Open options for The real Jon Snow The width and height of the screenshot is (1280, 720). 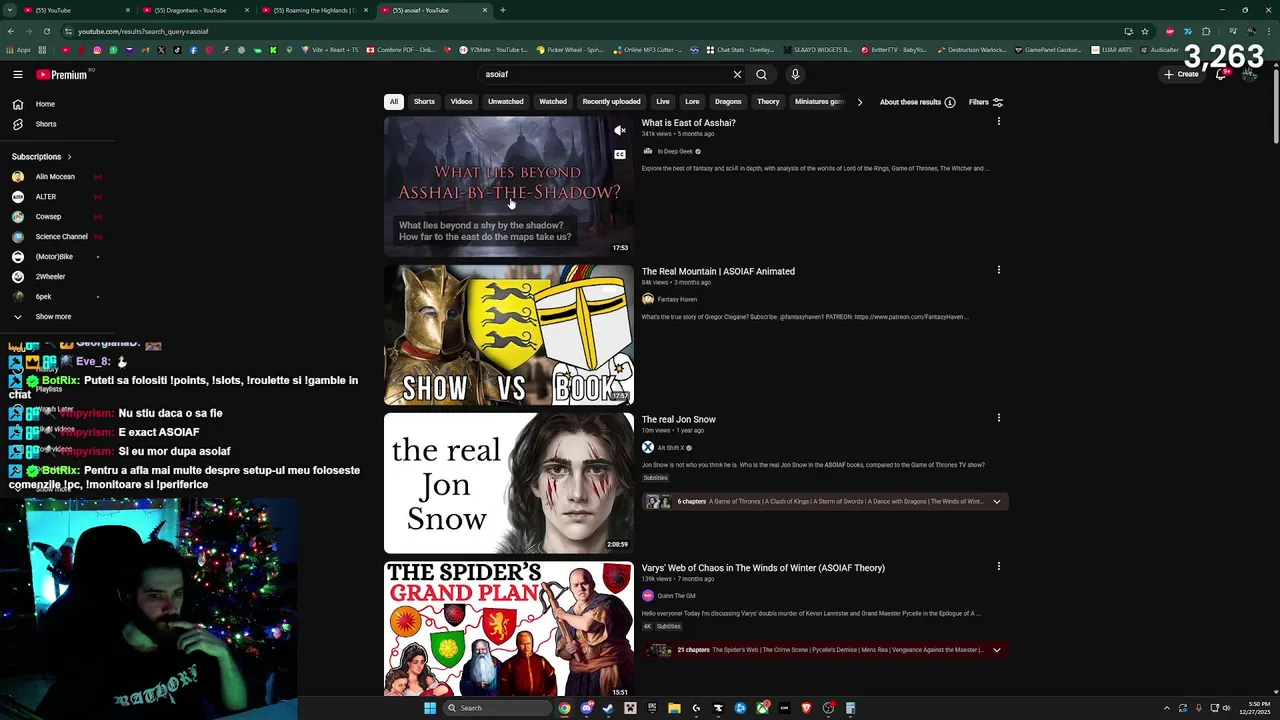click(x=998, y=418)
